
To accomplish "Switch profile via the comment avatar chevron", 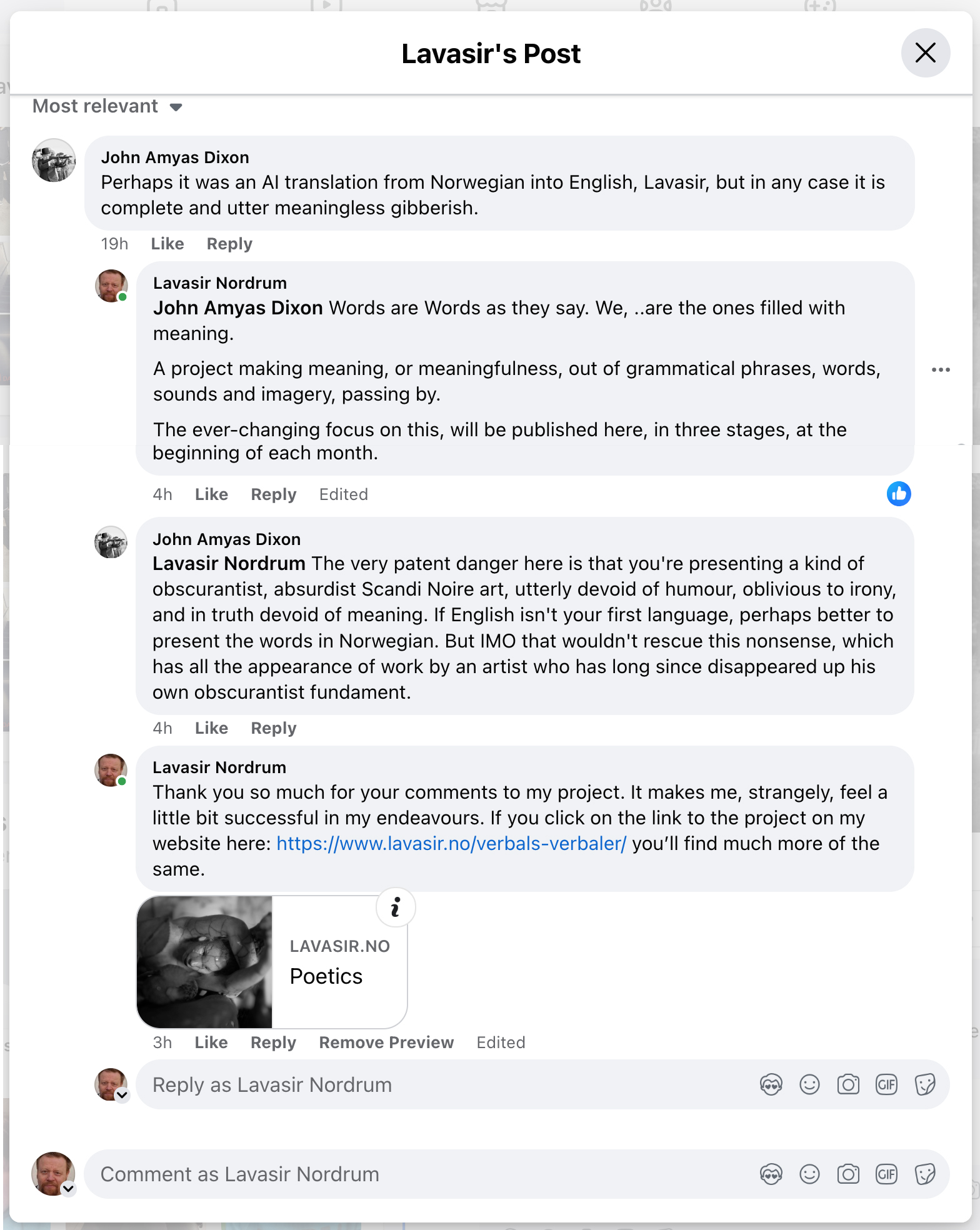I will click(69, 1188).
